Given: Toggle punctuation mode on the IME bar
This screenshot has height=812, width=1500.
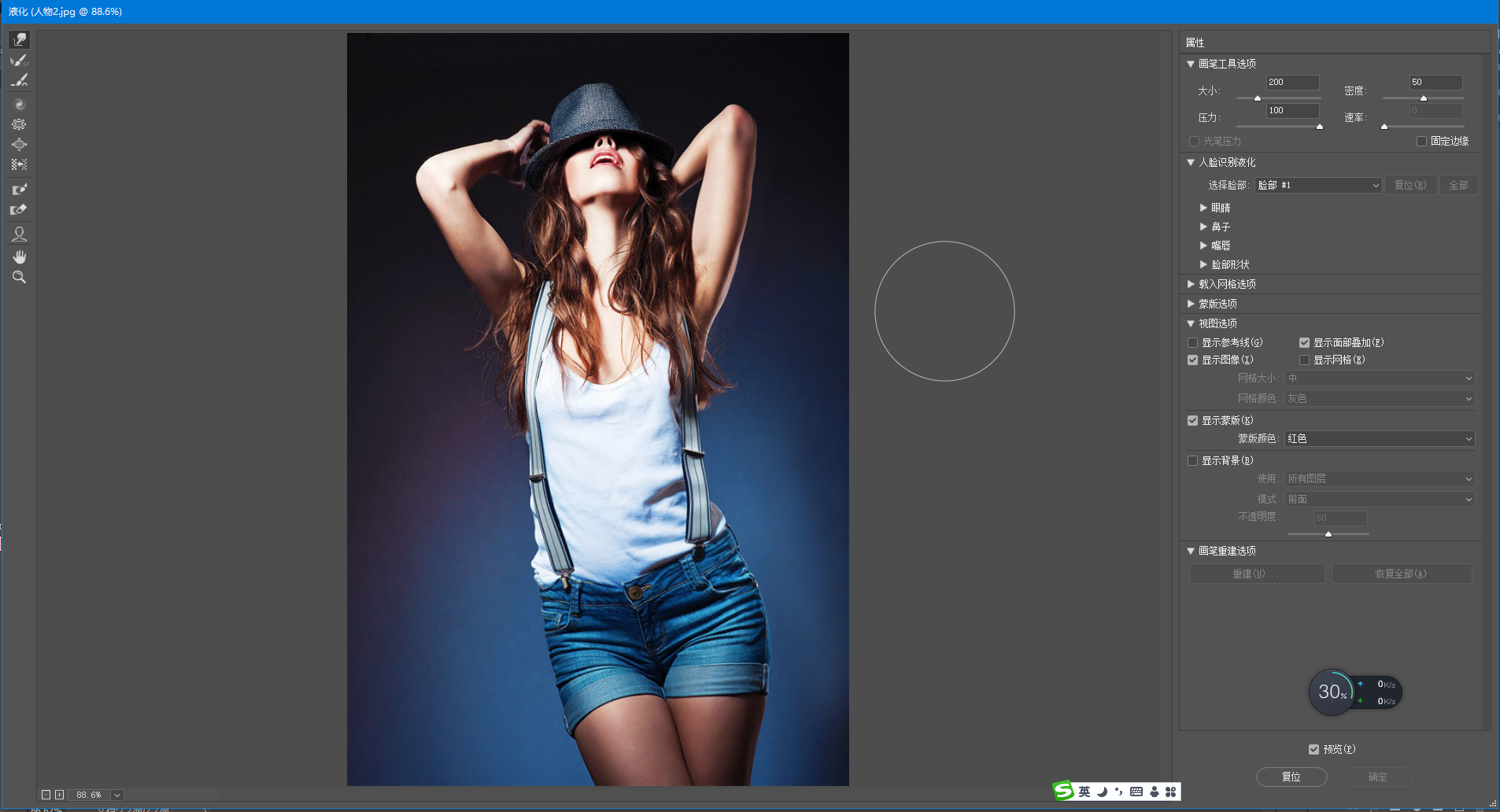Looking at the screenshot, I should (x=1118, y=792).
